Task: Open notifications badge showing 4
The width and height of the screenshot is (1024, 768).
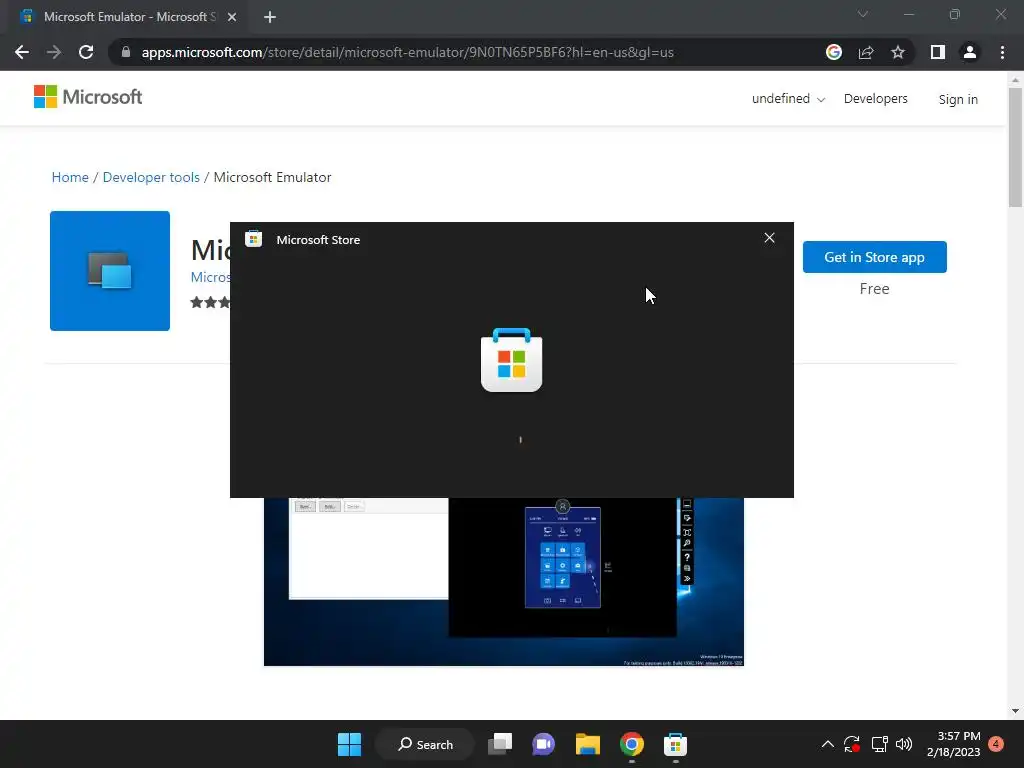Action: tap(996, 744)
